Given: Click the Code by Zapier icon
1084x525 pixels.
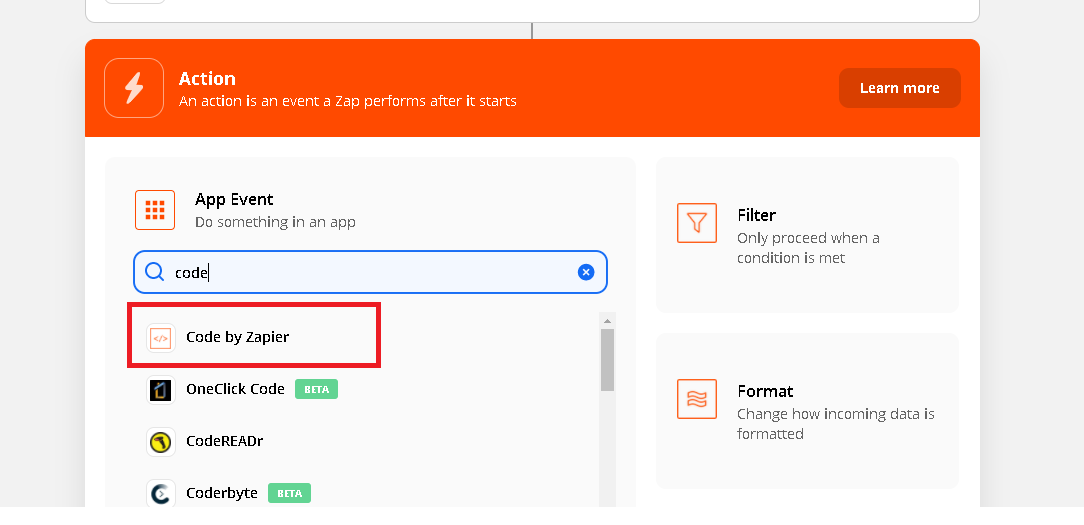Looking at the screenshot, I should tap(160, 338).
